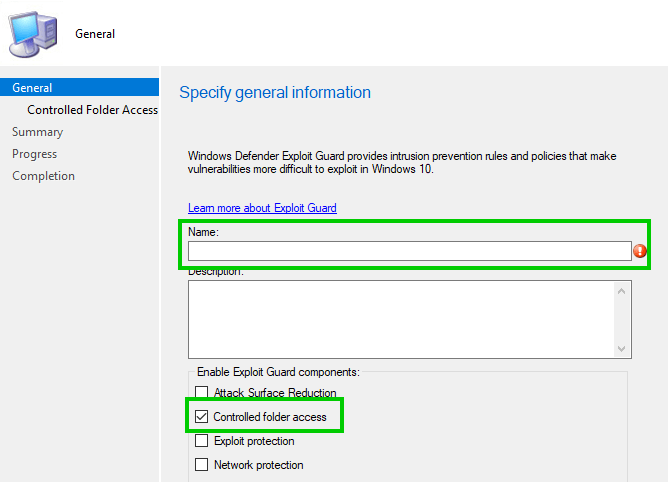This screenshot has width=668, height=482.
Task: Click the Enable Exploit Guard components label
Action: pos(277,372)
